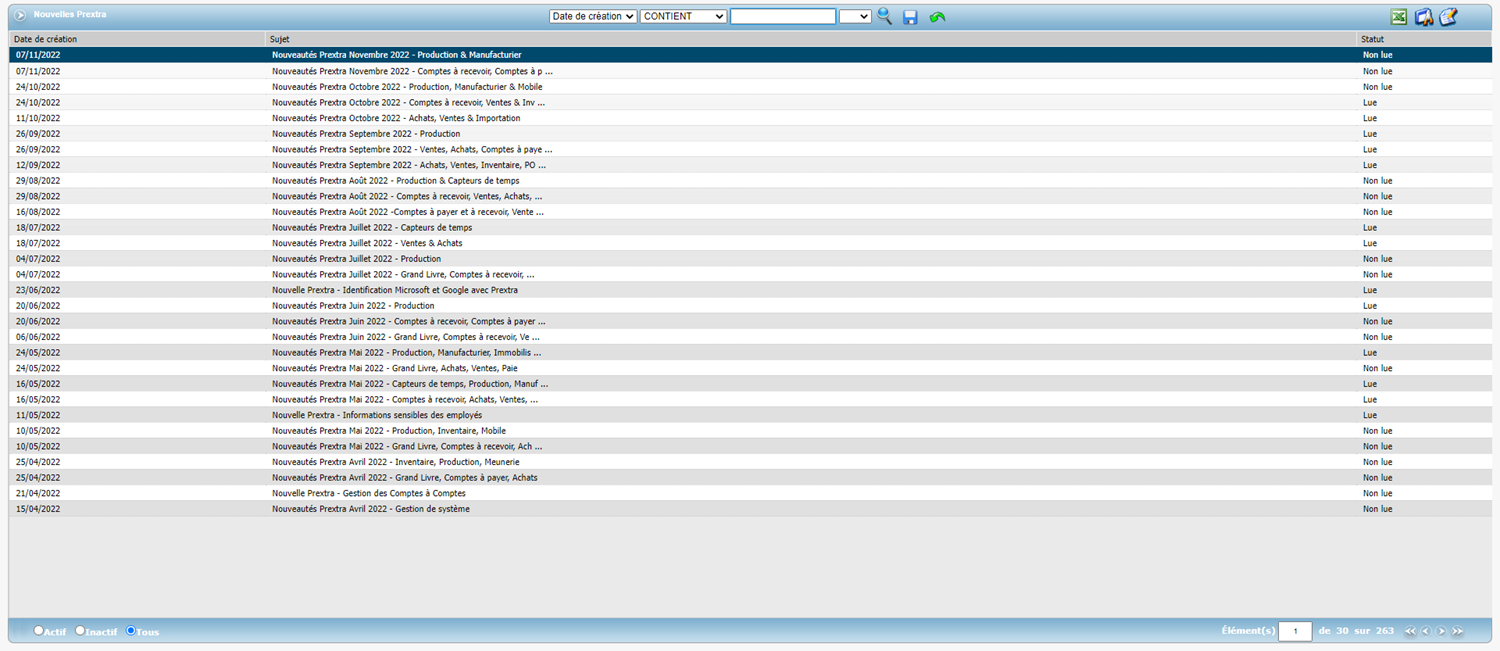Click the date 06/06/2022 cell
1500x651 pixels.
click(x=38, y=337)
